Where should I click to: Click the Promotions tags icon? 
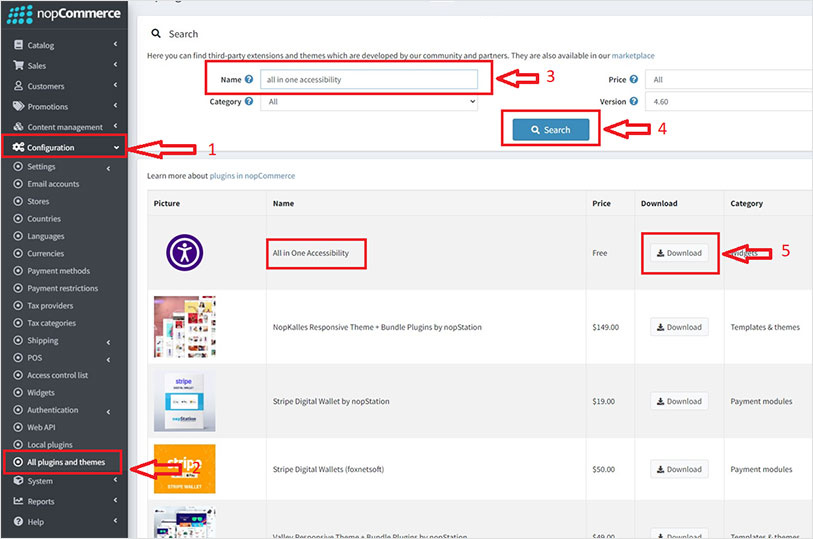click(19, 106)
